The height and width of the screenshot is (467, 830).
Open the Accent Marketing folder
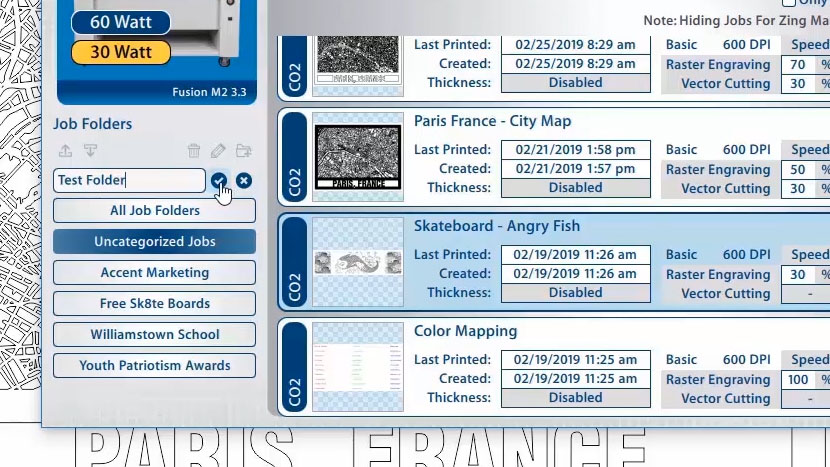(154, 273)
